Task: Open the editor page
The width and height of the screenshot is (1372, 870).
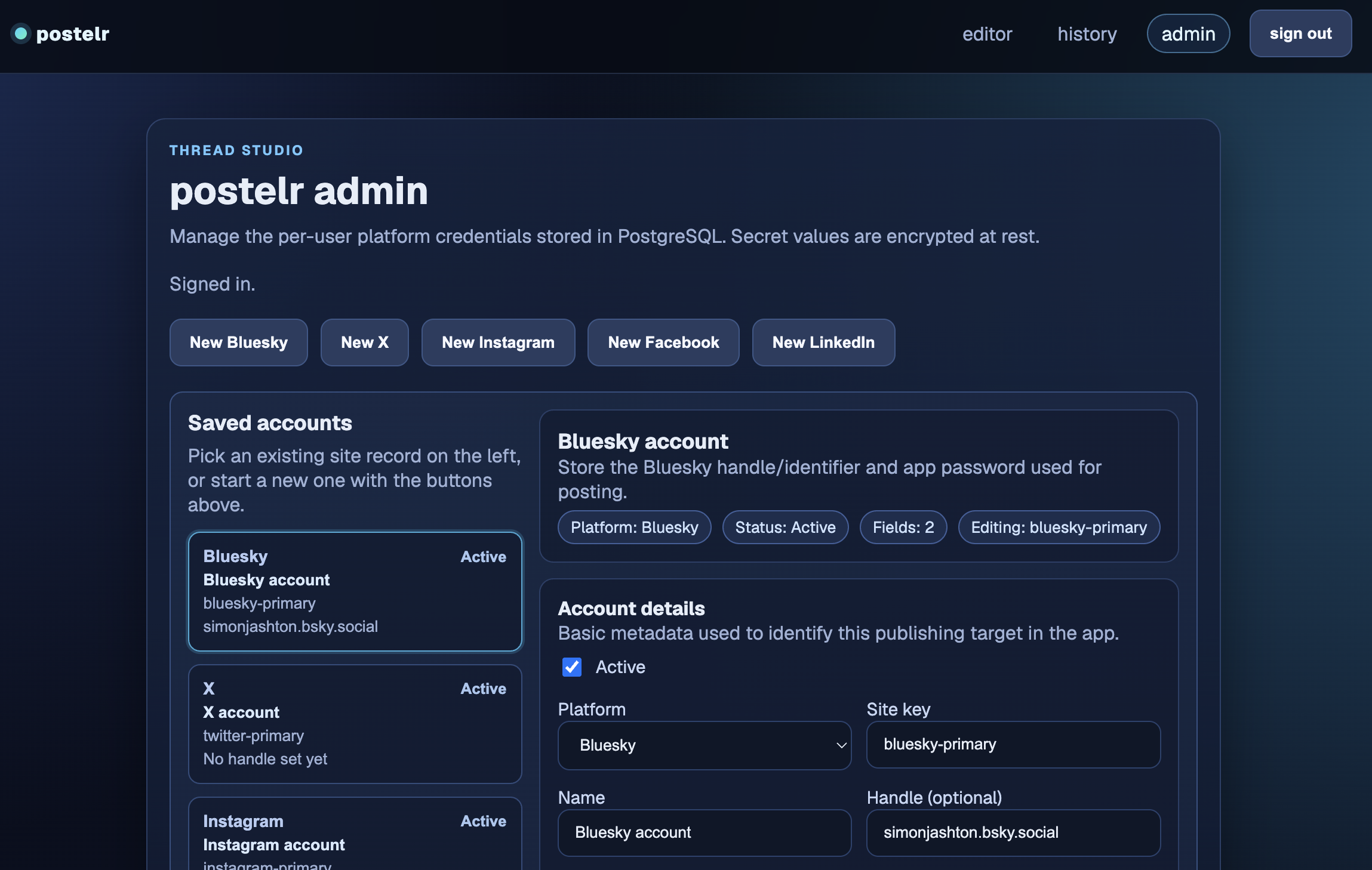Action: click(987, 34)
